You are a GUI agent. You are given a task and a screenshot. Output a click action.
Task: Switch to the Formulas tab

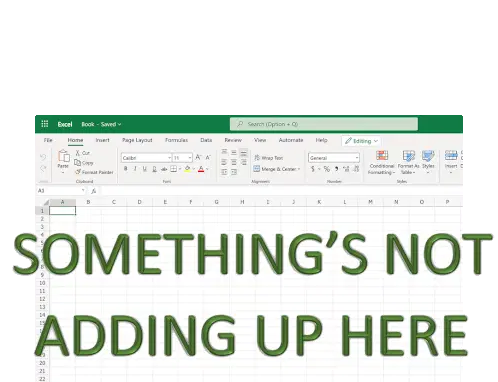pos(176,140)
